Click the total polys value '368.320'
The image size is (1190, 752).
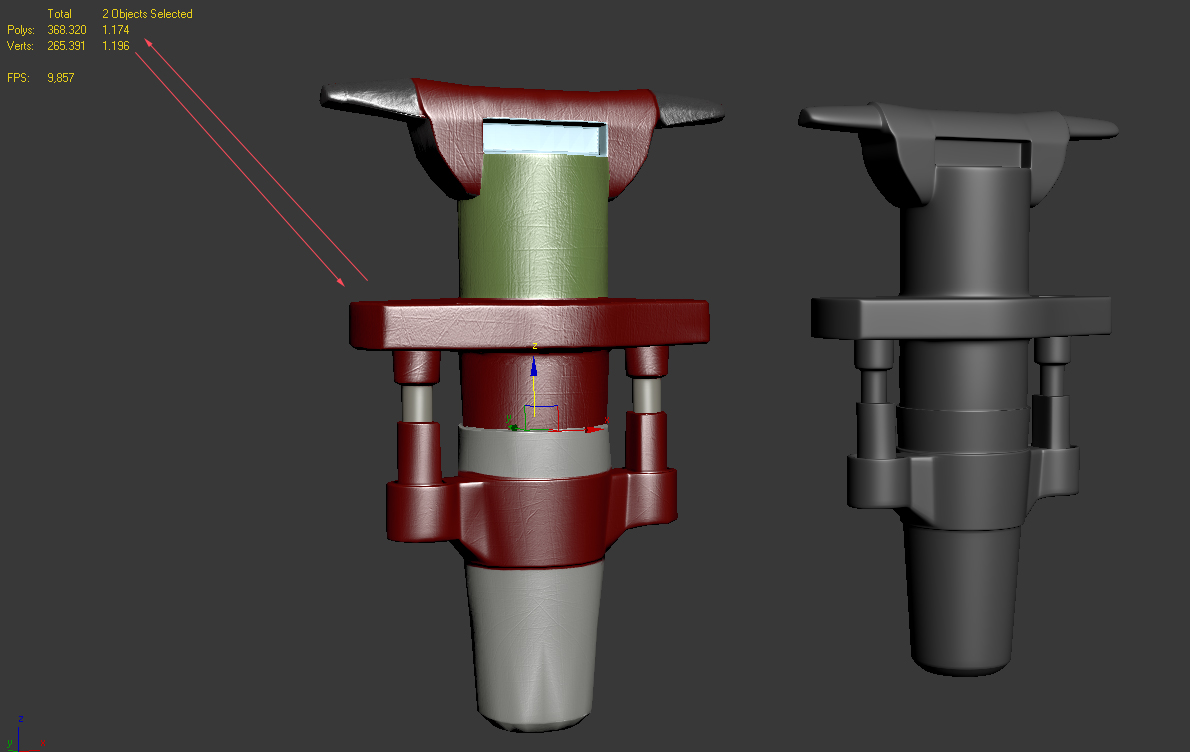(x=67, y=30)
